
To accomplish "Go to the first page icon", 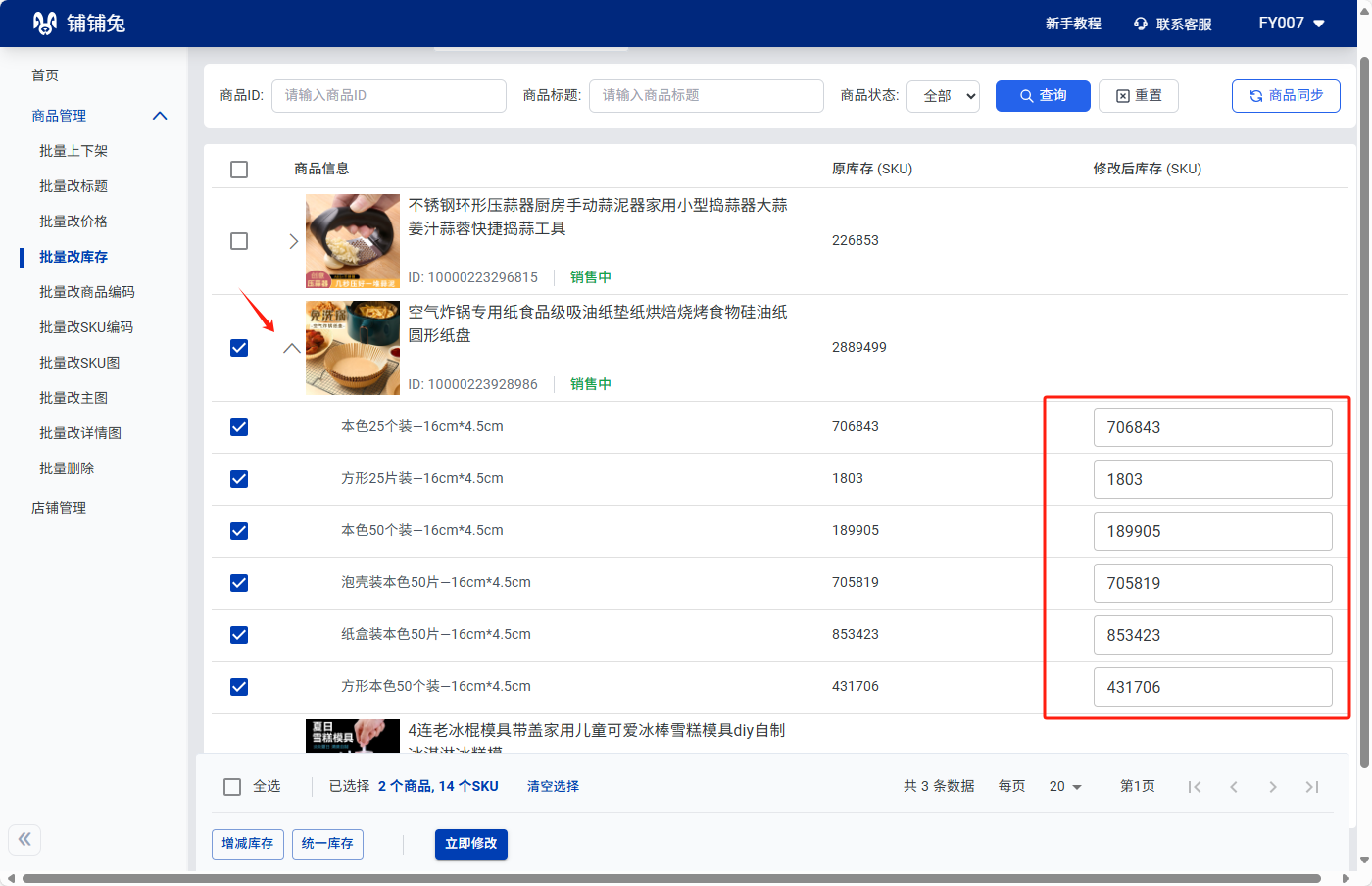I will pyautogui.click(x=1194, y=787).
